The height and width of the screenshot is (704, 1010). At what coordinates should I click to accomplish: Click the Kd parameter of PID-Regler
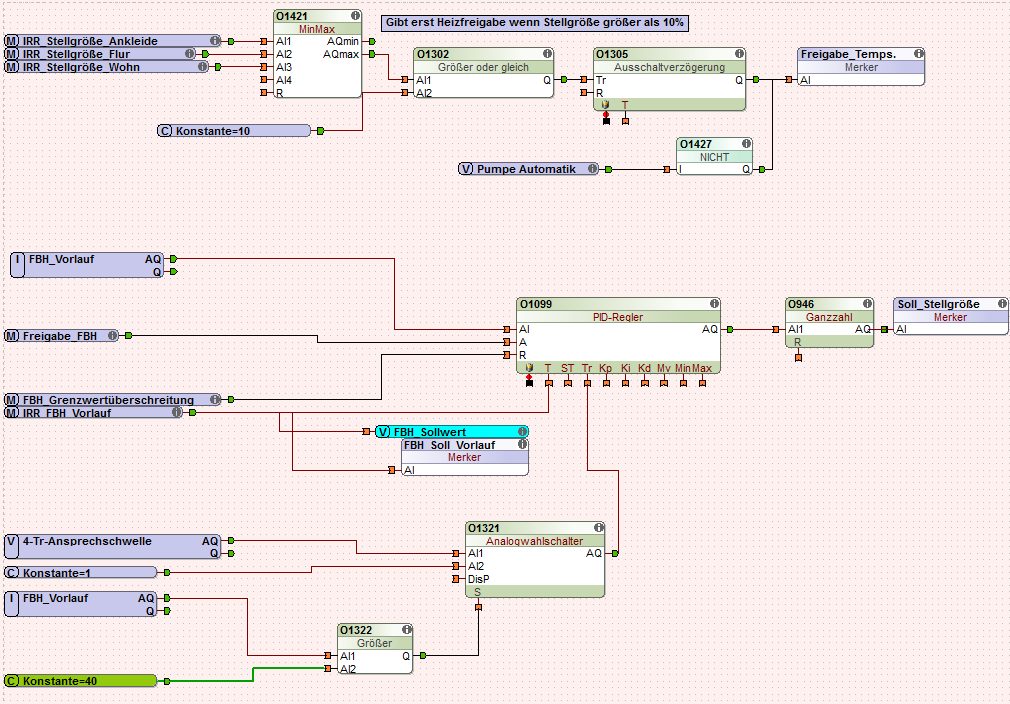[x=644, y=368]
